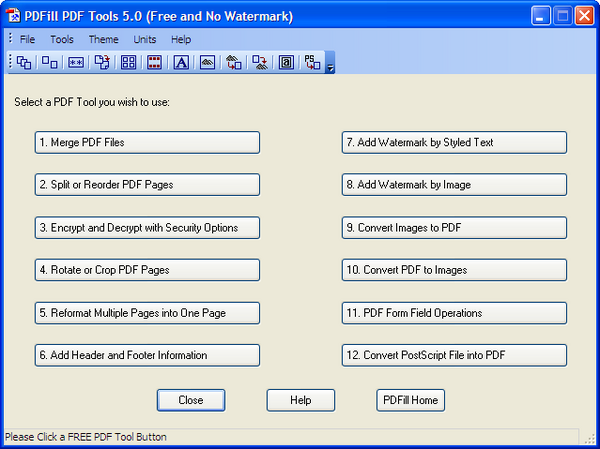Open the PDFill Home button

pos(410,400)
